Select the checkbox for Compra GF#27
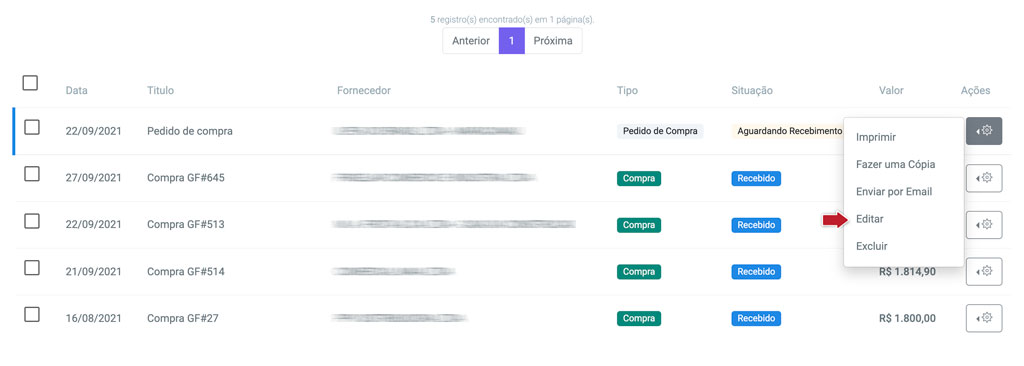Screen dimensions: 1024x366 pos(32,314)
